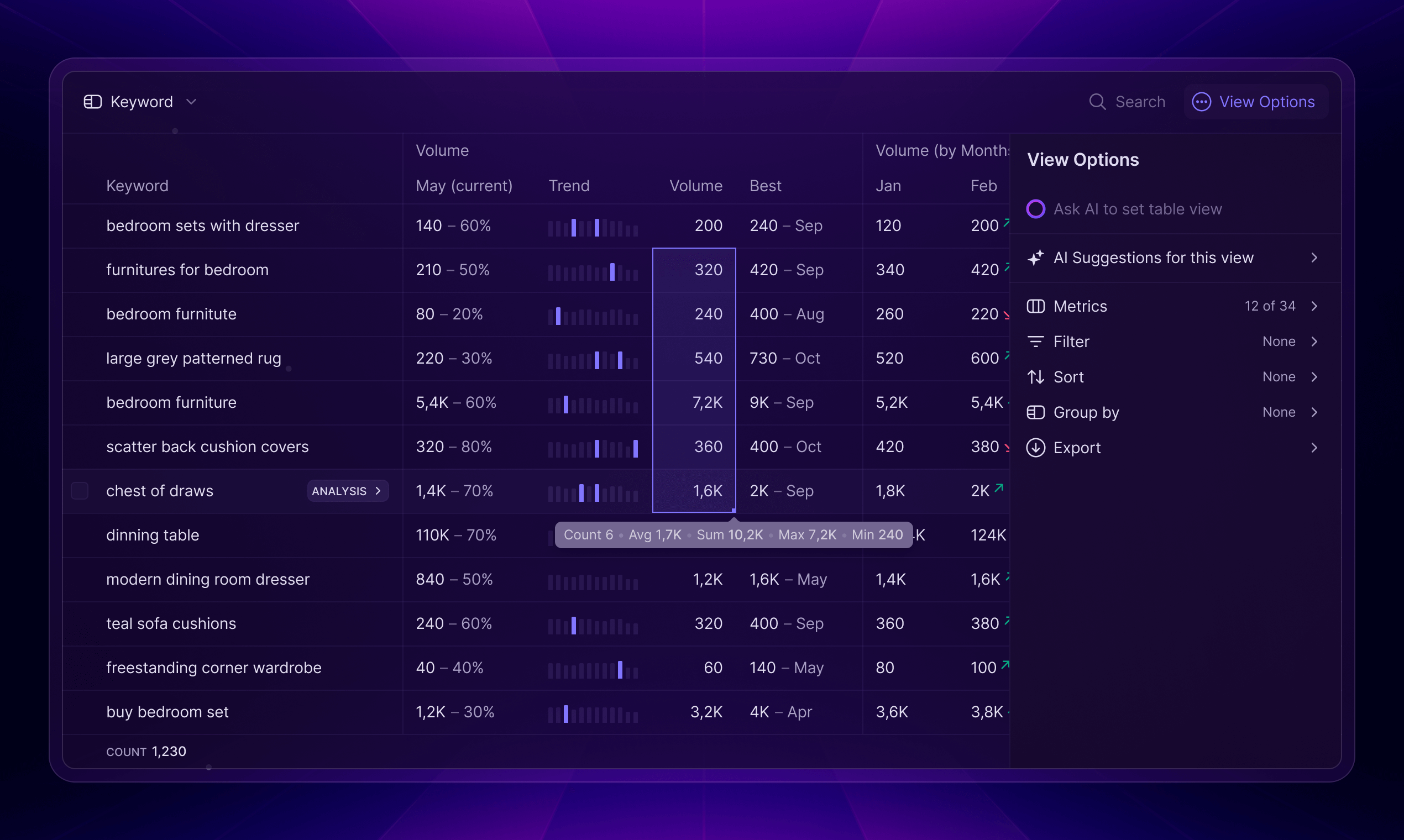The width and height of the screenshot is (1404, 840).
Task: Open the Filter menu entry
Action: click(1071, 342)
